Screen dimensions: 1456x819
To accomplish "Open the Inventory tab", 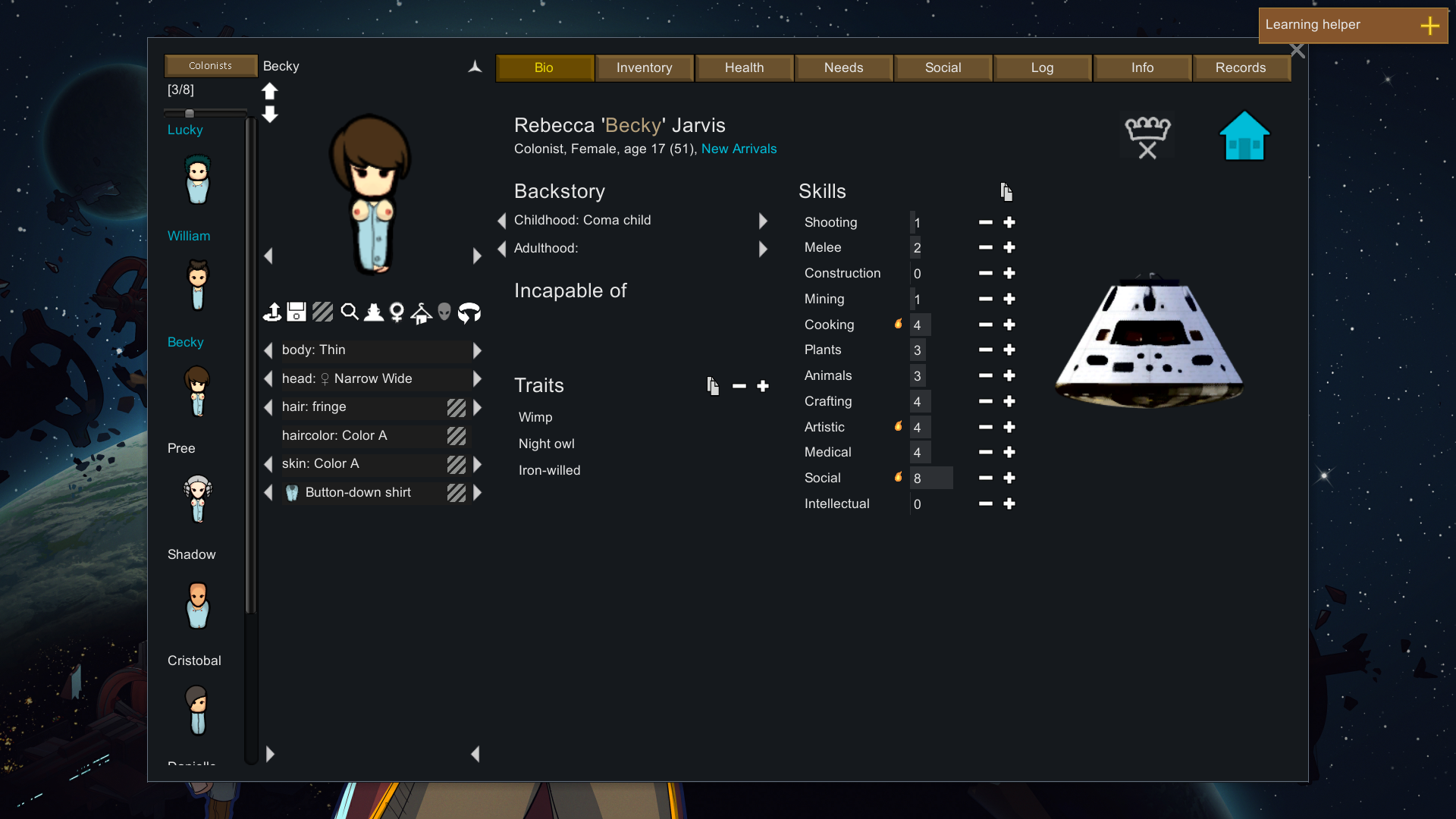I will [645, 67].
